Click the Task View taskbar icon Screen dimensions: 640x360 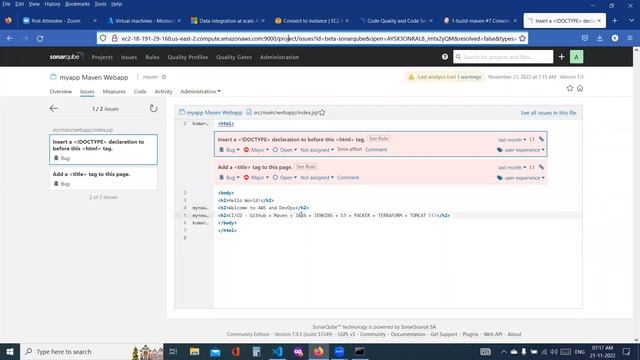[x=173, y=351]
